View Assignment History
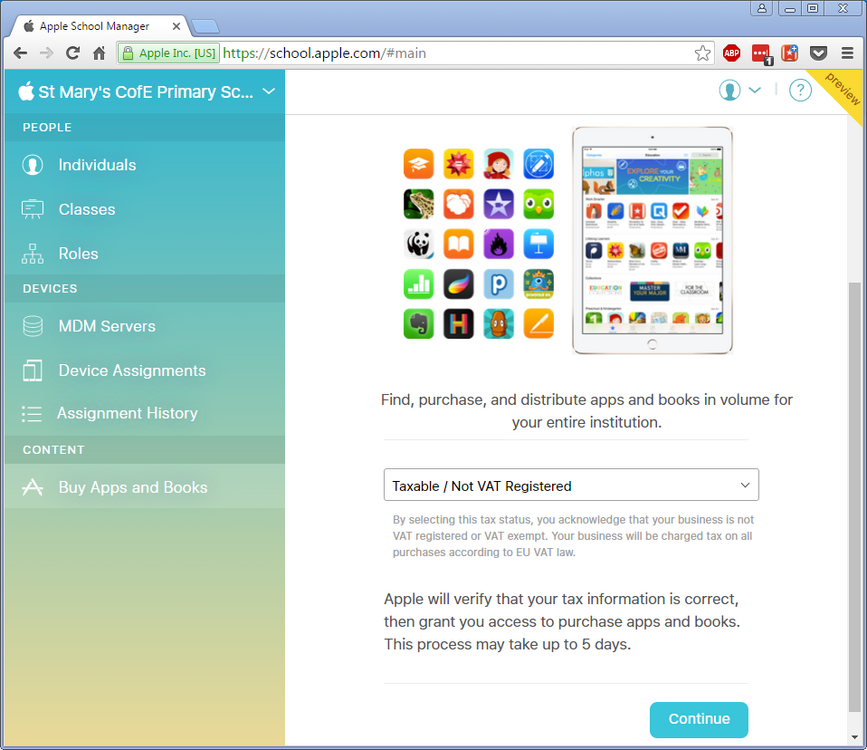 coord(145,413)
